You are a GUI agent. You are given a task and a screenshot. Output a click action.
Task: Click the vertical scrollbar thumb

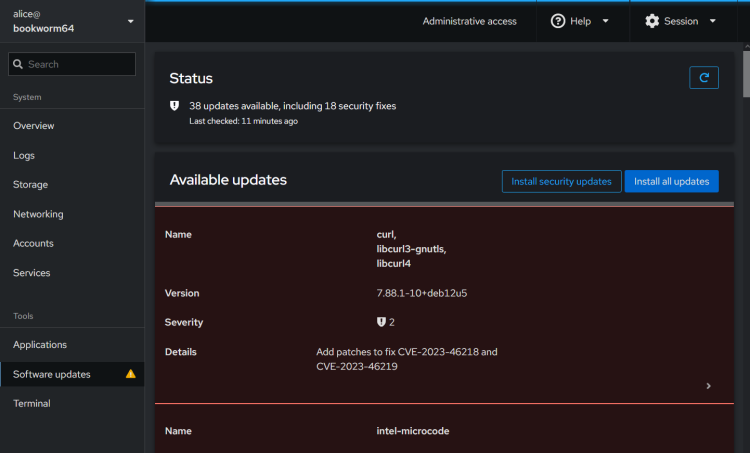[746, 74]
